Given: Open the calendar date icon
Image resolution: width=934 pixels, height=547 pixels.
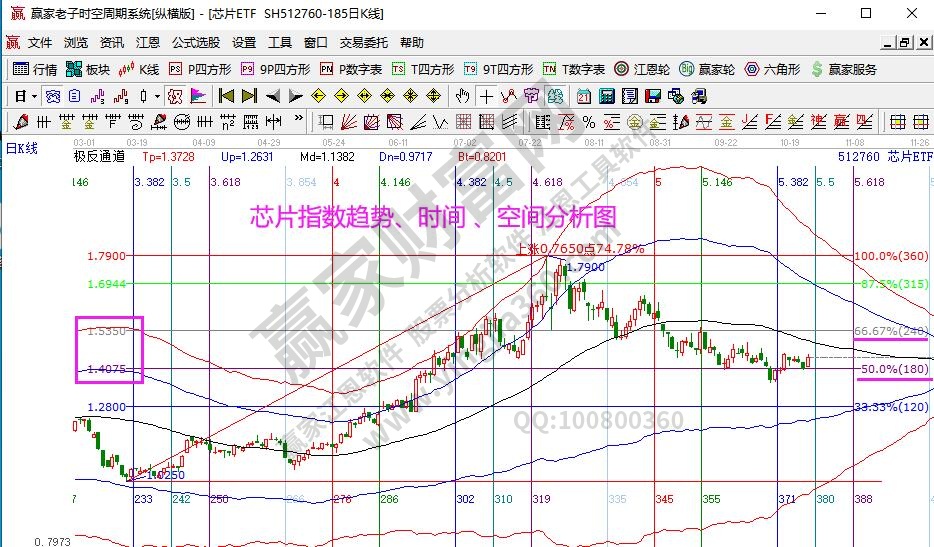Looking at the screenshot, I should point(584,96).
